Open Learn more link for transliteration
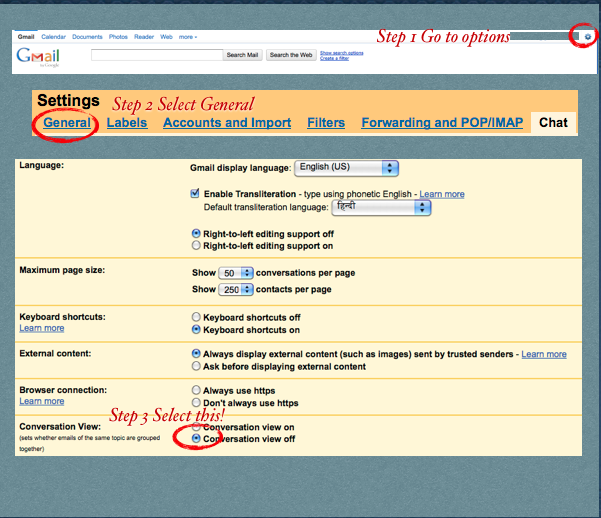The height and width of the screenshot is (518, 601). click(442, 194)
